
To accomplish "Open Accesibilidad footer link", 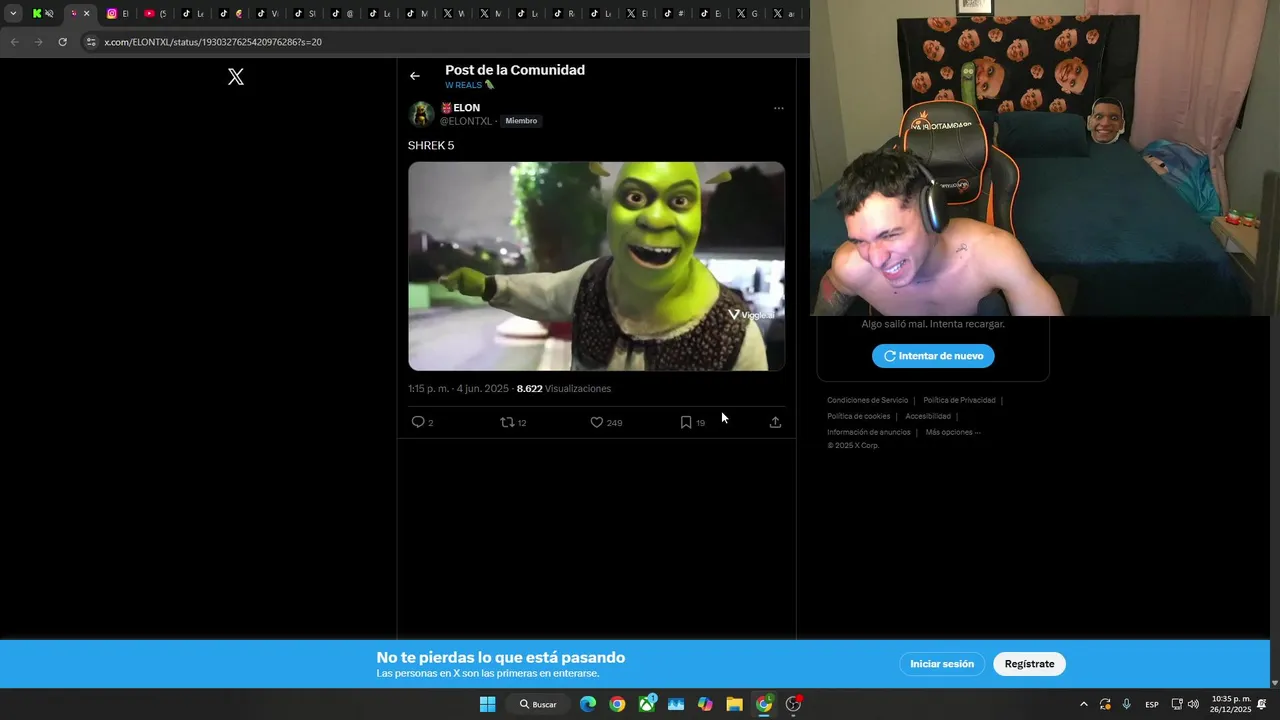I will click(x=928, y=416).
